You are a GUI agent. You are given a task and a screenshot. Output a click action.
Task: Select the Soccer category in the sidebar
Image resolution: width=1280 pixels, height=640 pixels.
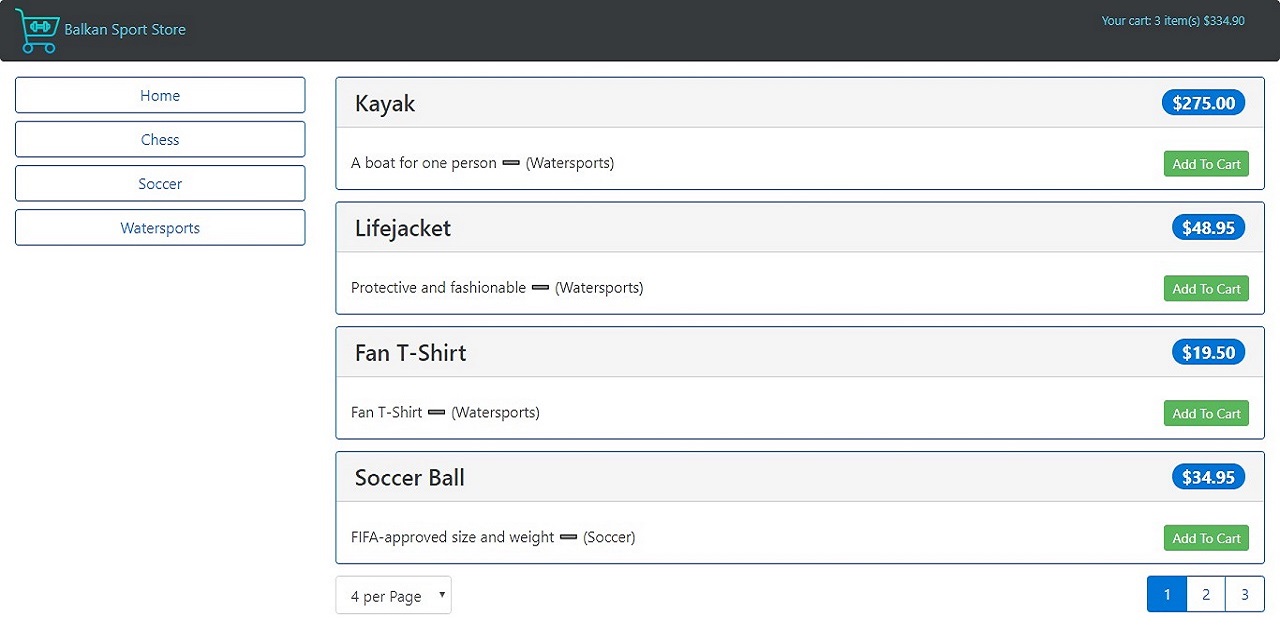click(x=160, y=183)
